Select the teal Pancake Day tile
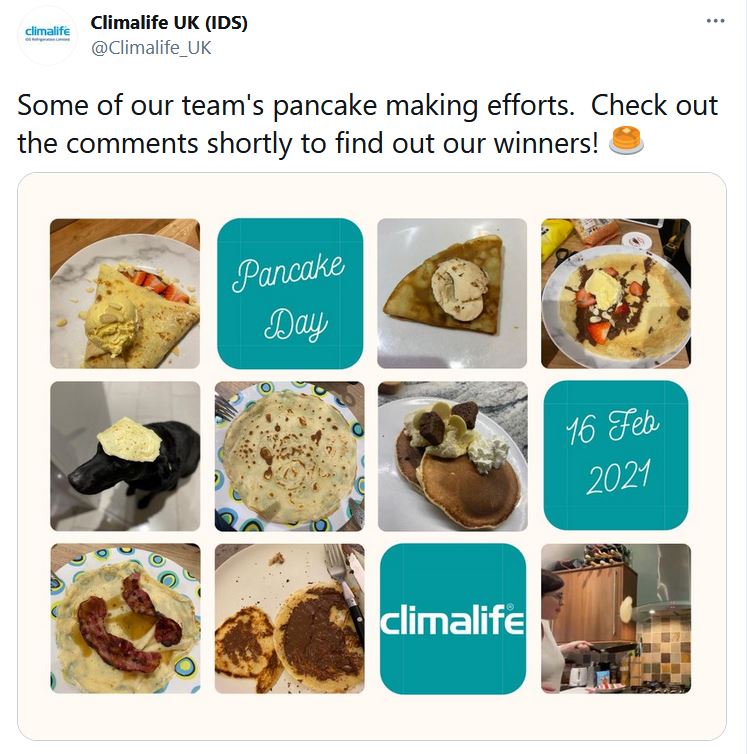Screen dimensions: 747x754 tap(290, 293)
